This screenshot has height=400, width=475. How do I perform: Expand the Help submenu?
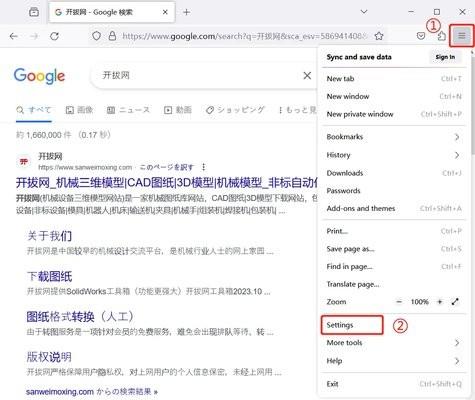(x=394, y=361)
